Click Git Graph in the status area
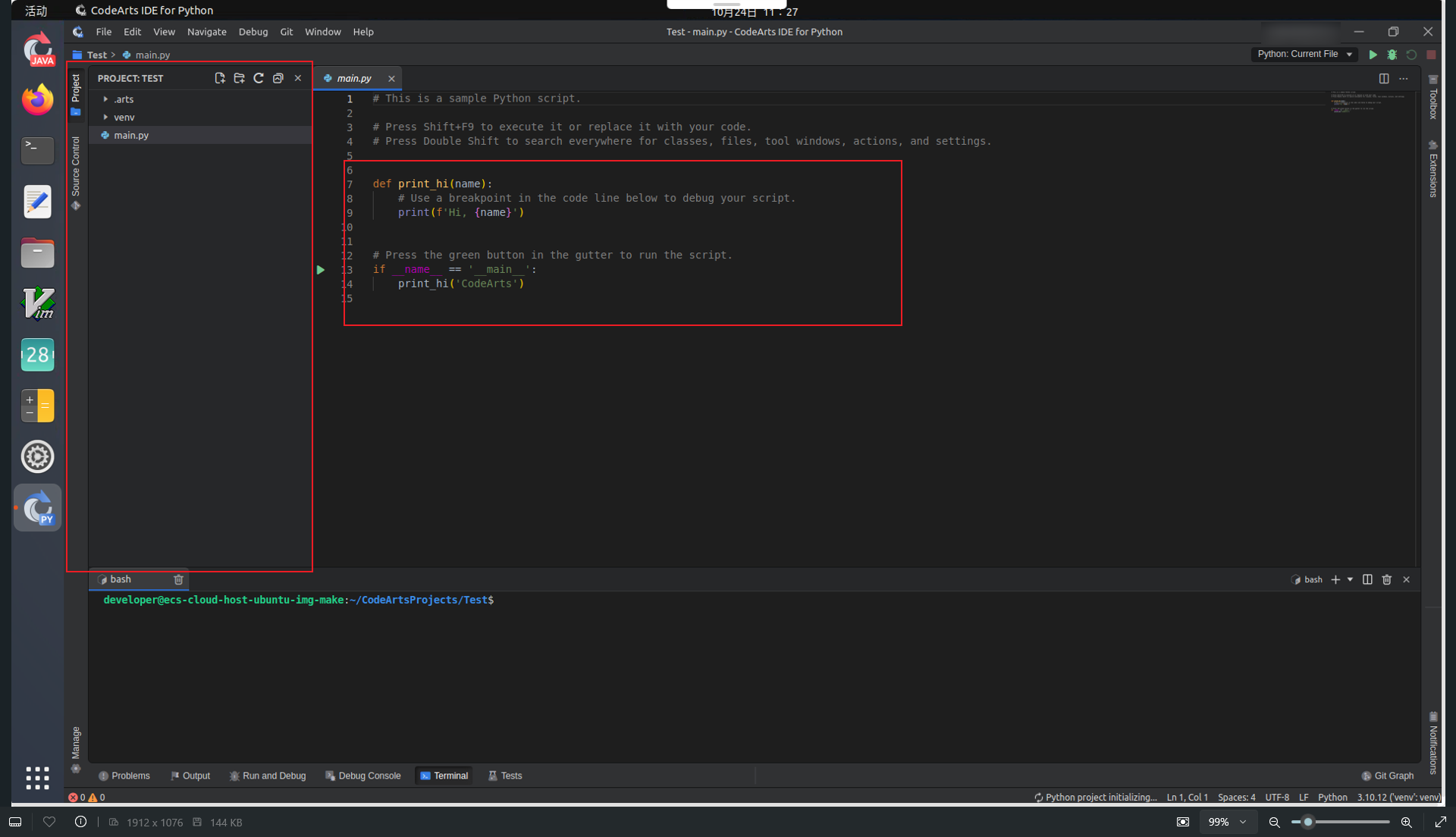This screenshot has height=837, width=1456. pyautogui.click(x=1388, y=776)
